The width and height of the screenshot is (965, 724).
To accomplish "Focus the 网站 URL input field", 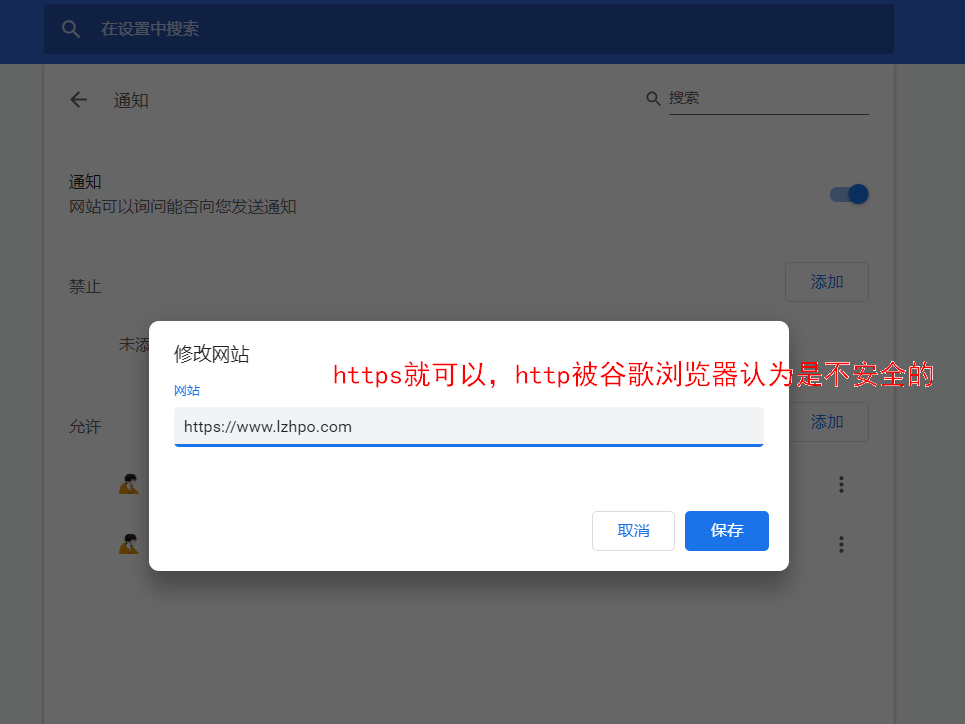I will point(468,426).
